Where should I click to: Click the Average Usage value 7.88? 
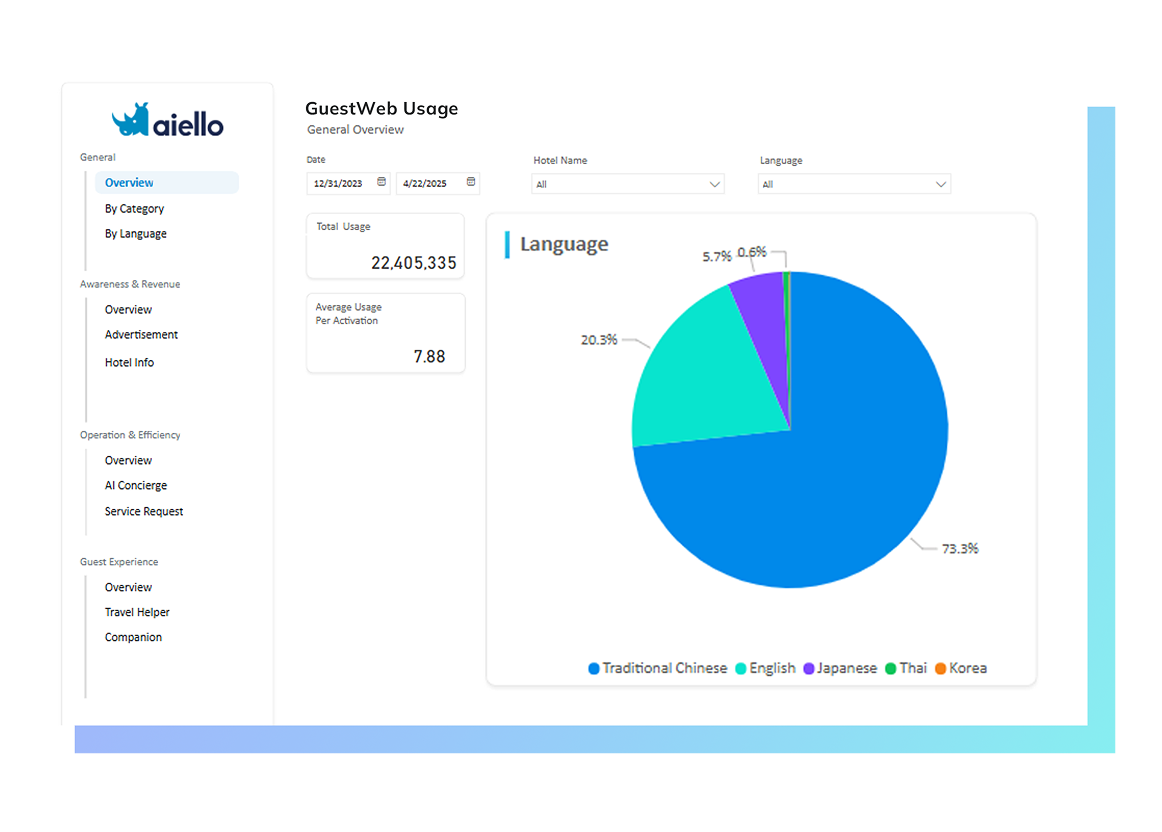429,356
